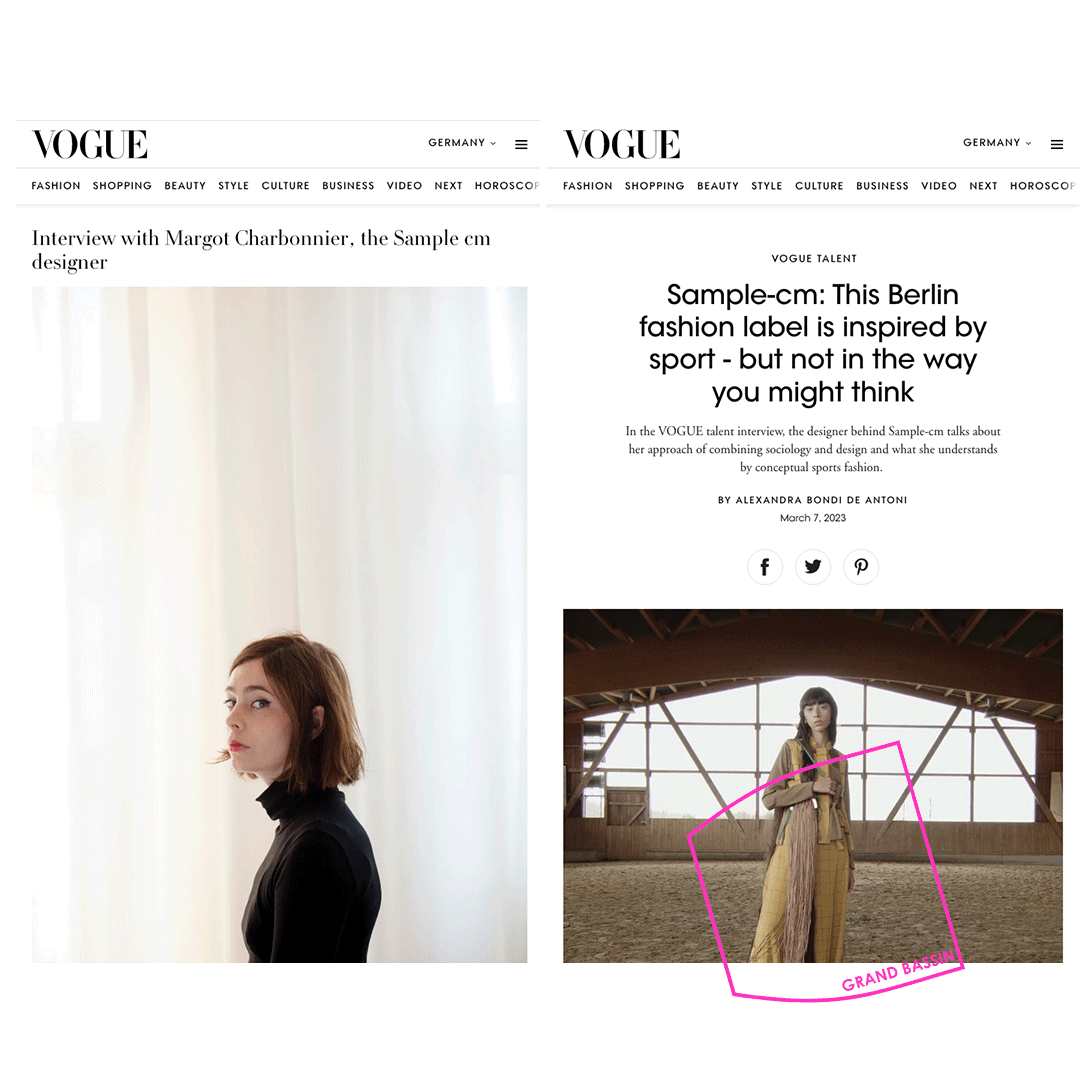Click Vogue Talent category link
This screenshot has width=1080, height=1080.
814,258
